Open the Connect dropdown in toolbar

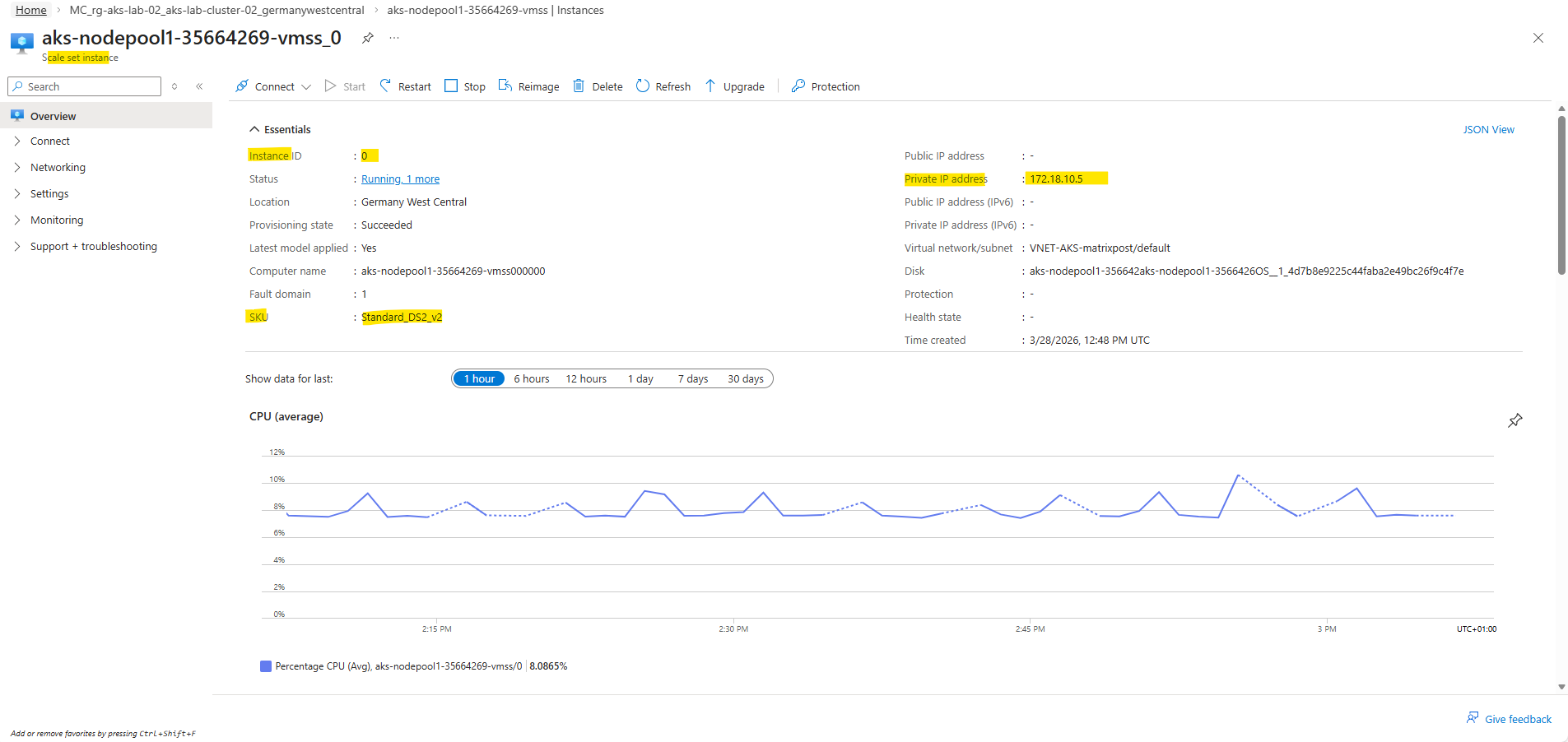tap(273, 86)
